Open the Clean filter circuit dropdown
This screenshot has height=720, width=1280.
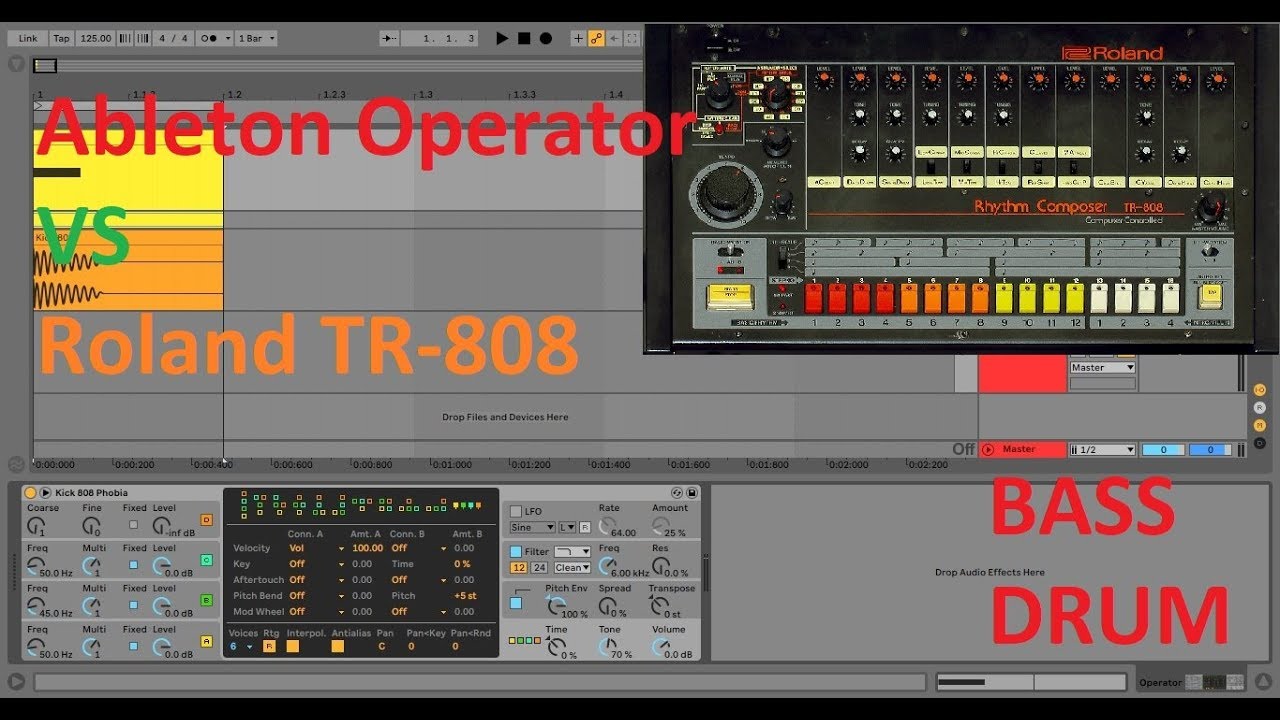pos(572,568)
